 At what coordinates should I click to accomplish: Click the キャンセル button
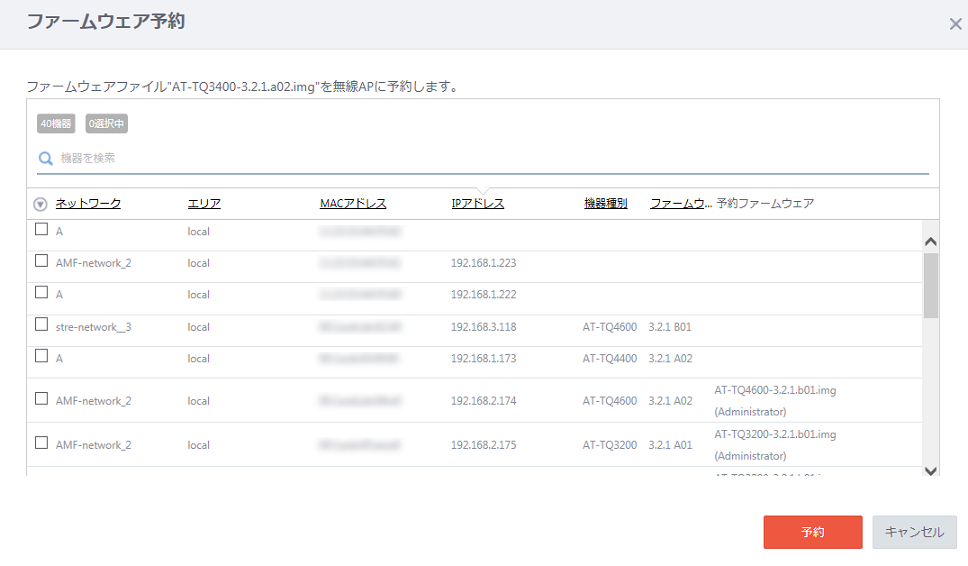pyautogui.click(x=914, y=532)
